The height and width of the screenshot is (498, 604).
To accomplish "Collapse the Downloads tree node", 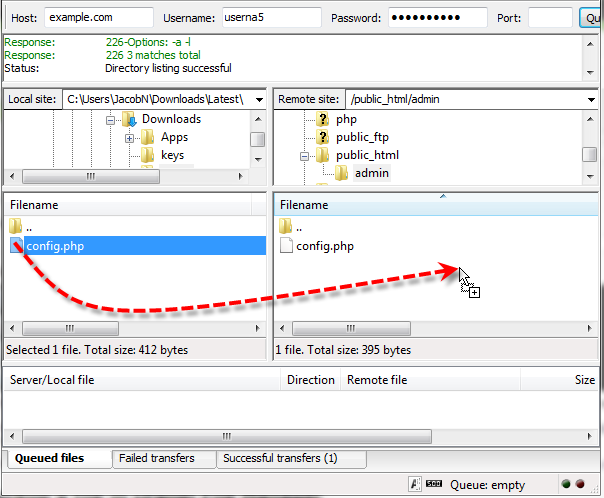I will pyautogui.click(x=111, y=121).
